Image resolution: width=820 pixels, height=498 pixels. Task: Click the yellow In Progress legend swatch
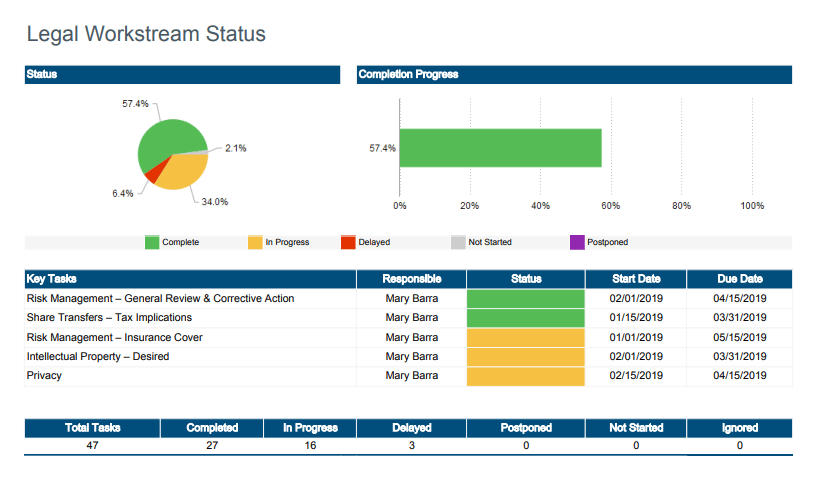coord(255,242)
